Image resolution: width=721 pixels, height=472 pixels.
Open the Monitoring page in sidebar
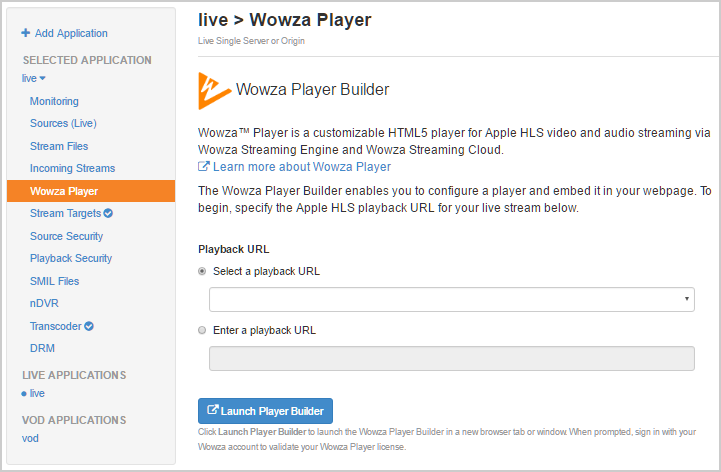54,101
